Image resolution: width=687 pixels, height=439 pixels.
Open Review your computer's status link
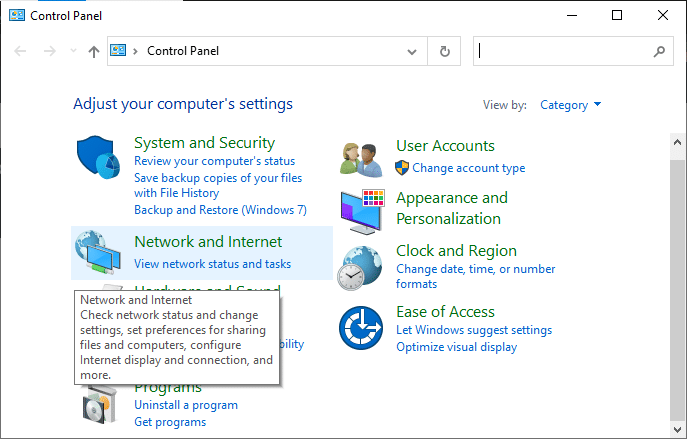pyautogui.click(x=214, y=161)
